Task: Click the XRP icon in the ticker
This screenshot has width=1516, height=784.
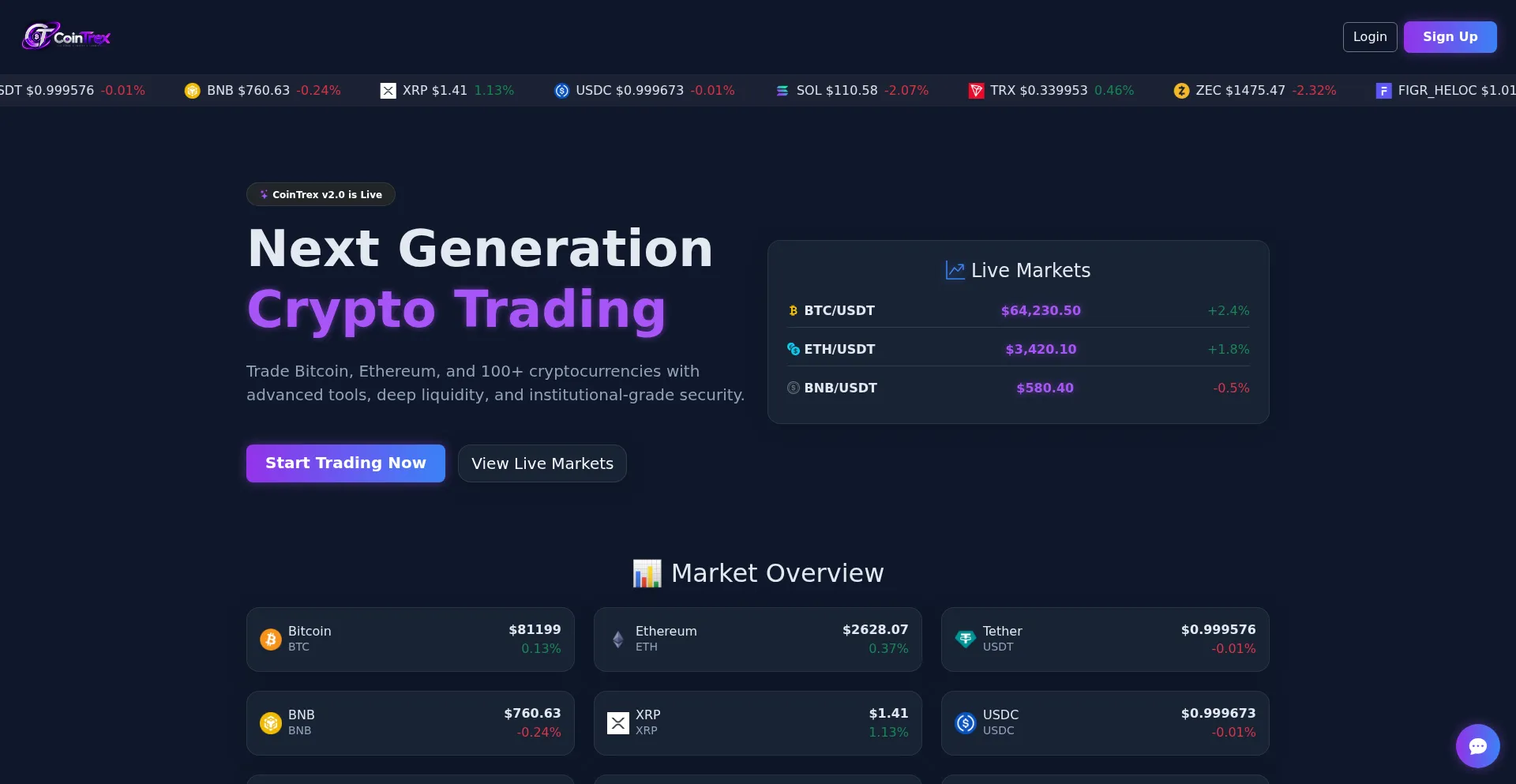Action: pos(388,91)
